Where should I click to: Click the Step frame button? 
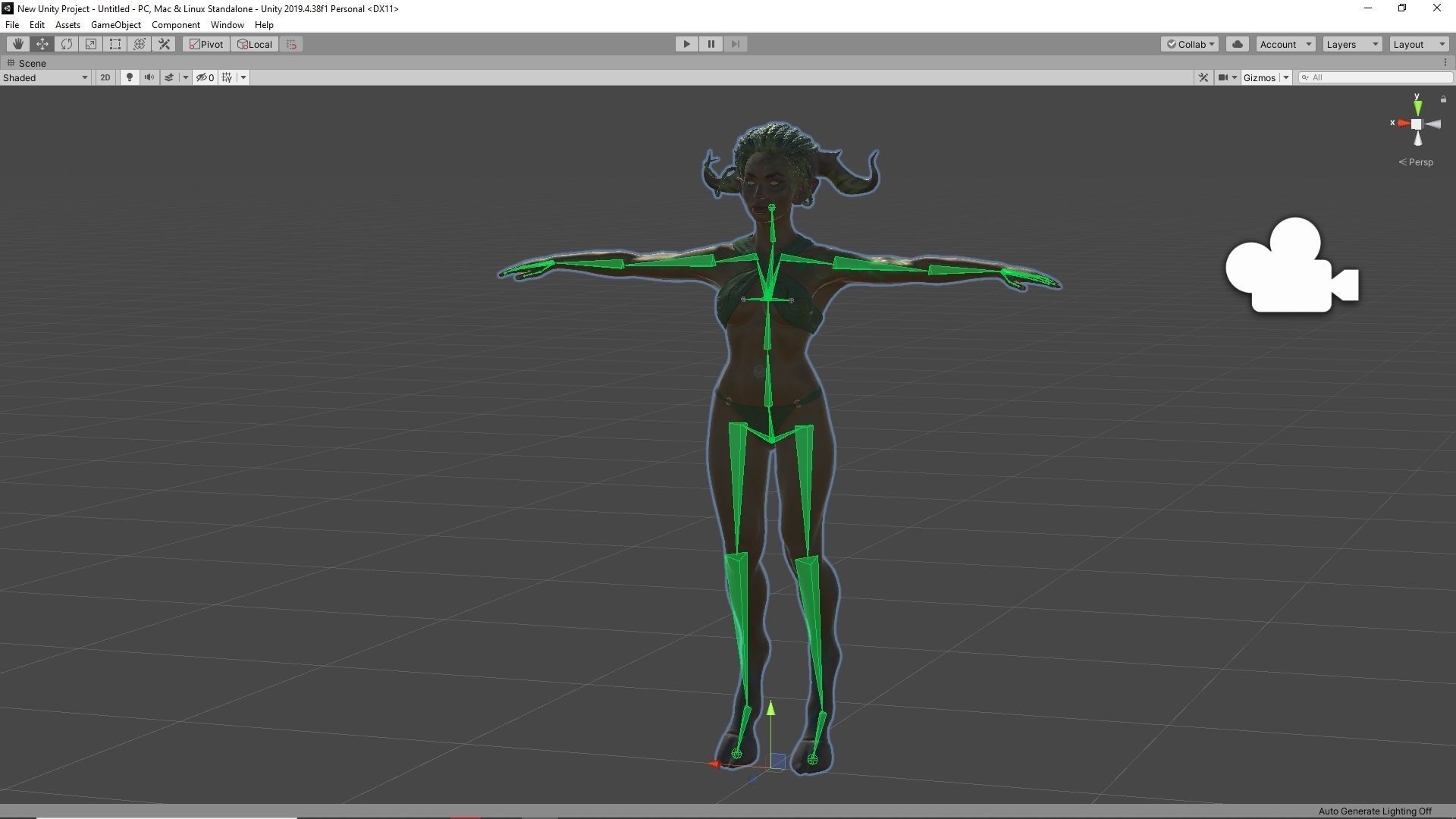735,44
